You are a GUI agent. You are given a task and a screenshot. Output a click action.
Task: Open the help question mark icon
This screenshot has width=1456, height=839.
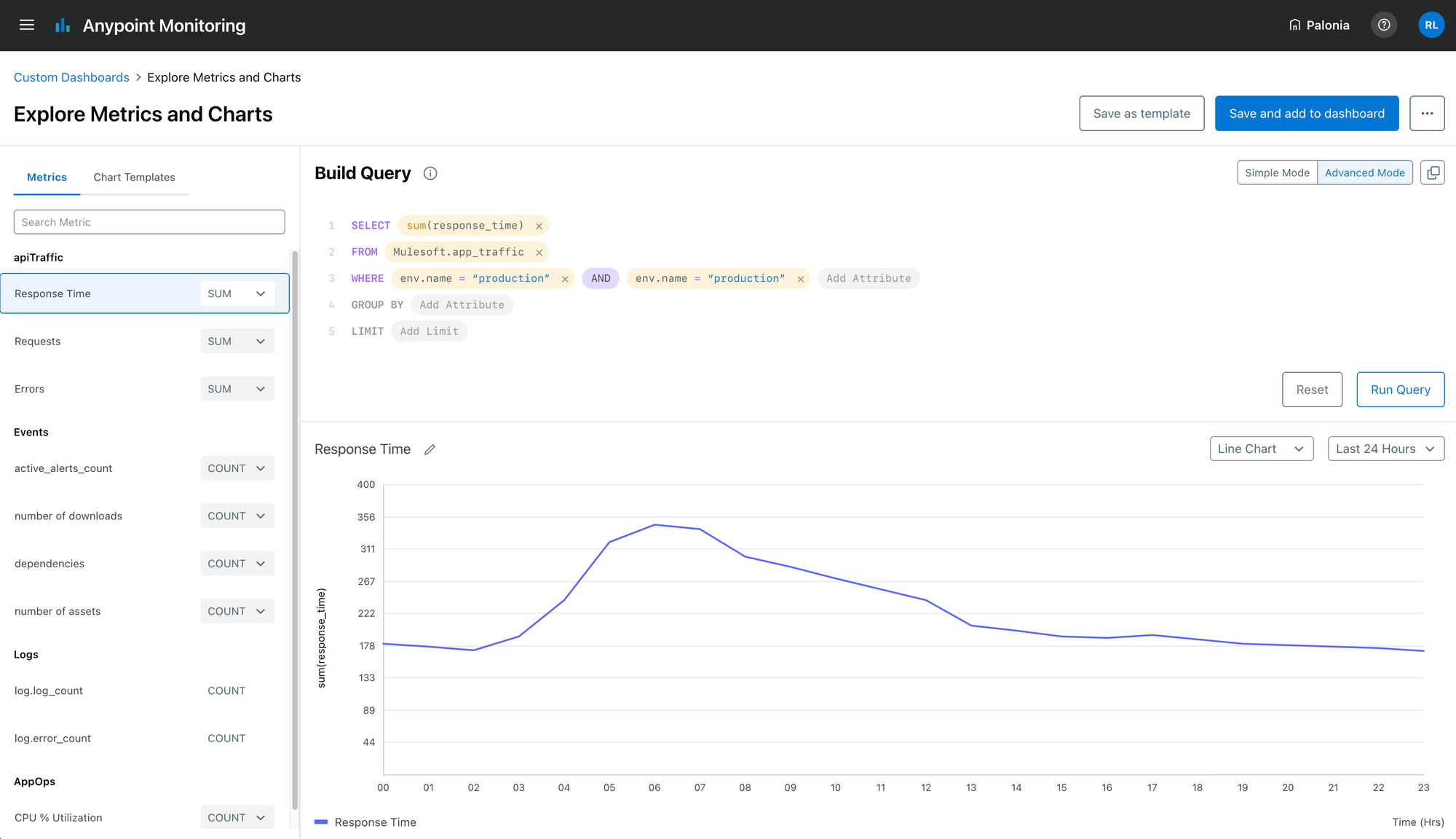[1384, 25]
